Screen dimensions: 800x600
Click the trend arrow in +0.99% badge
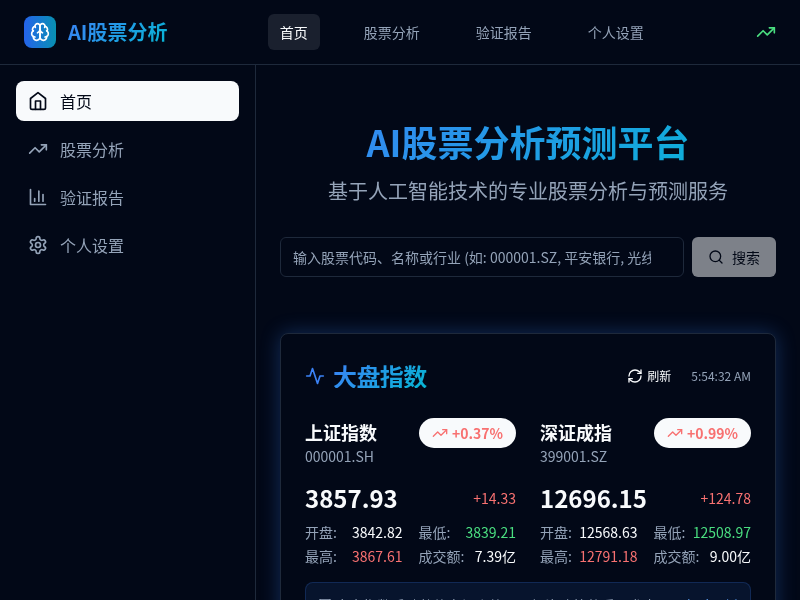click(675, 434)
